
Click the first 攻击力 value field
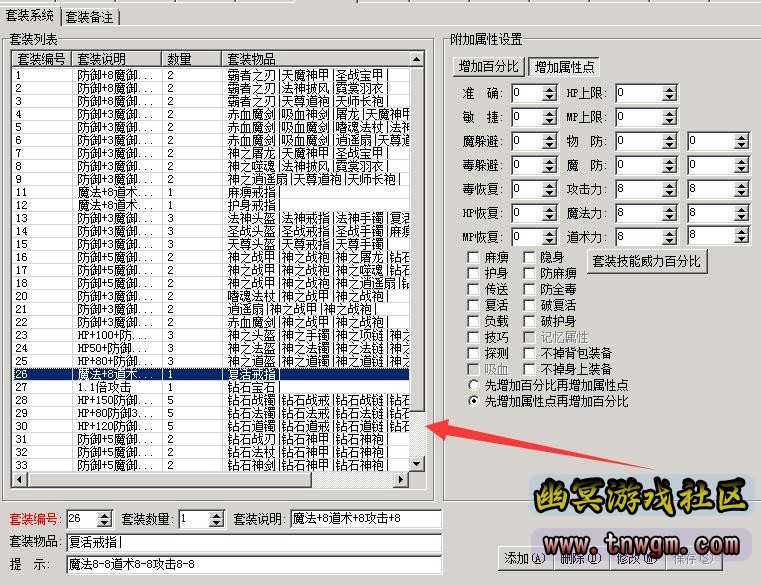[640, 189]
